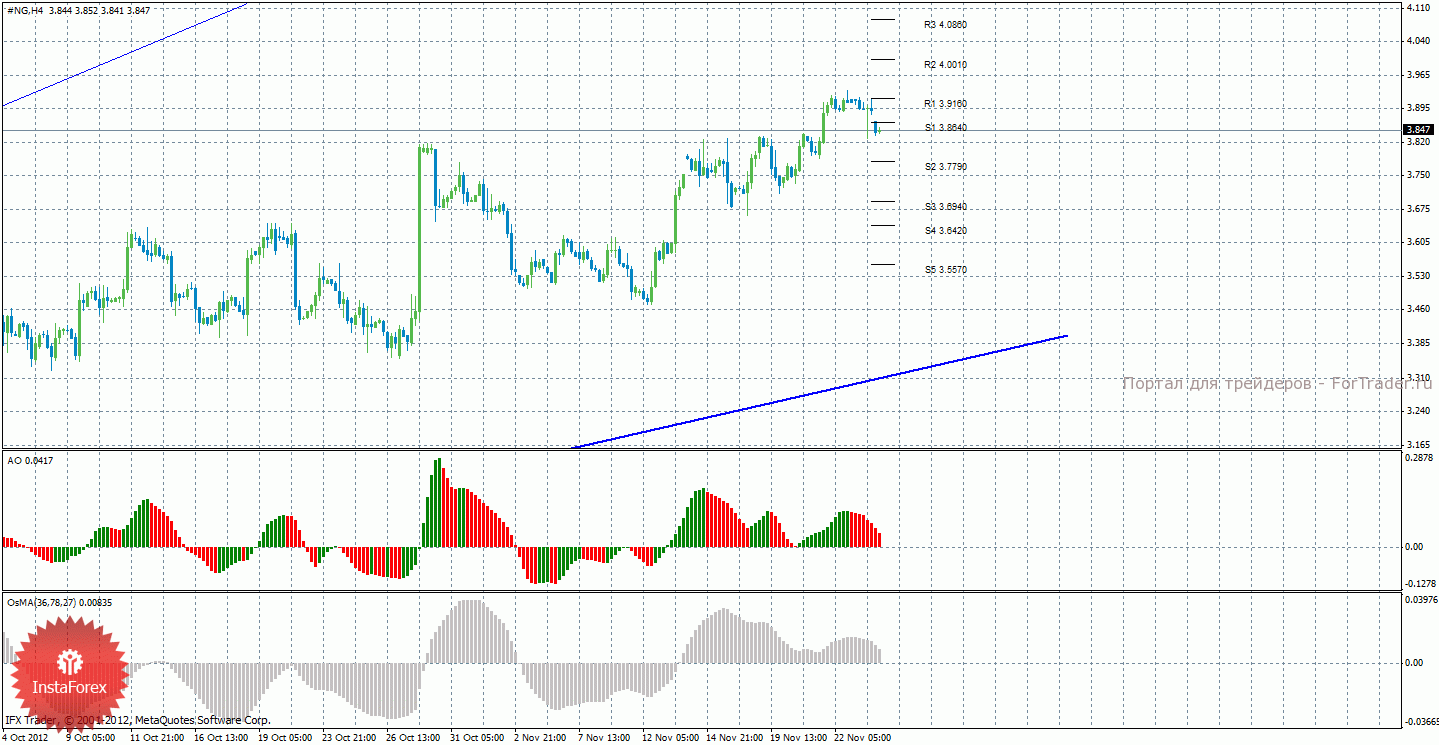Select the 16 Oct 13:00 time label
Image resolution: width=1439 pixels, height=745 pixels.
click(221, 738)
